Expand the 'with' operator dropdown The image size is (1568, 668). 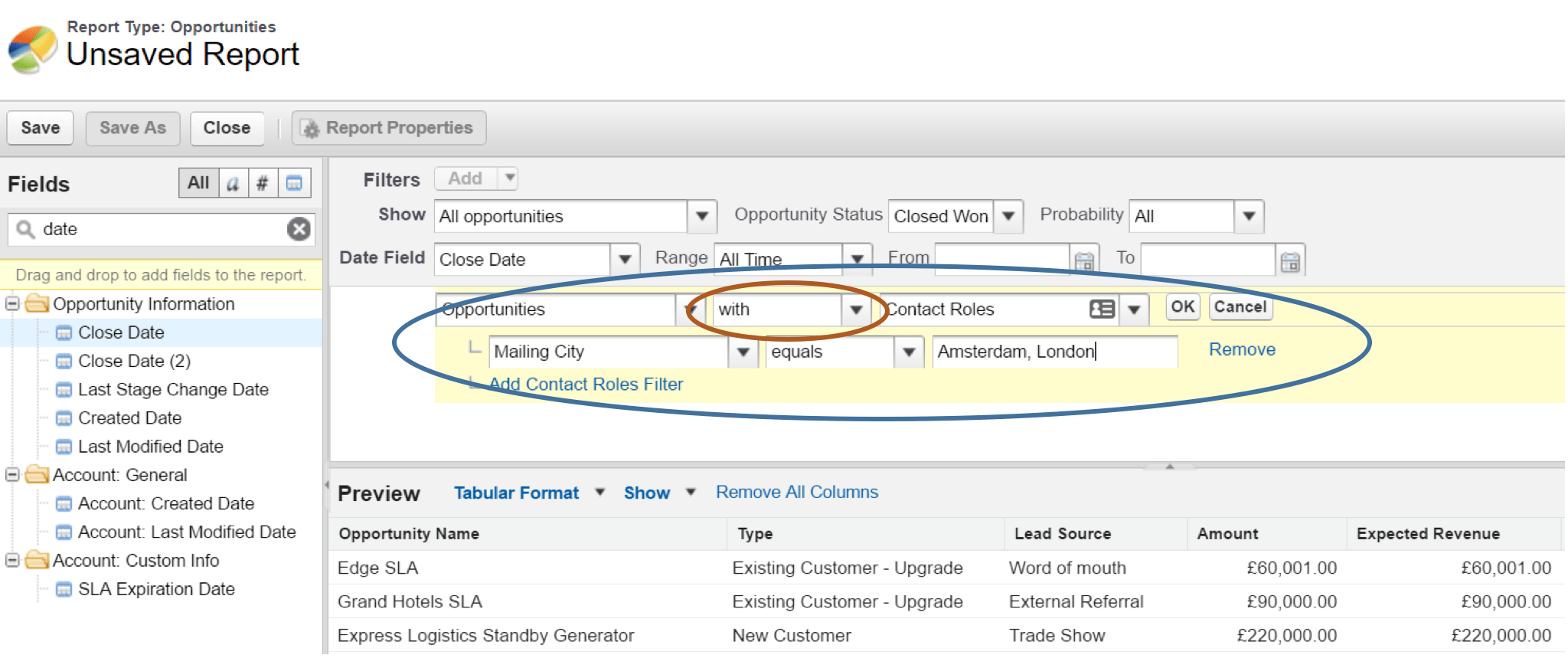(856, 309)
